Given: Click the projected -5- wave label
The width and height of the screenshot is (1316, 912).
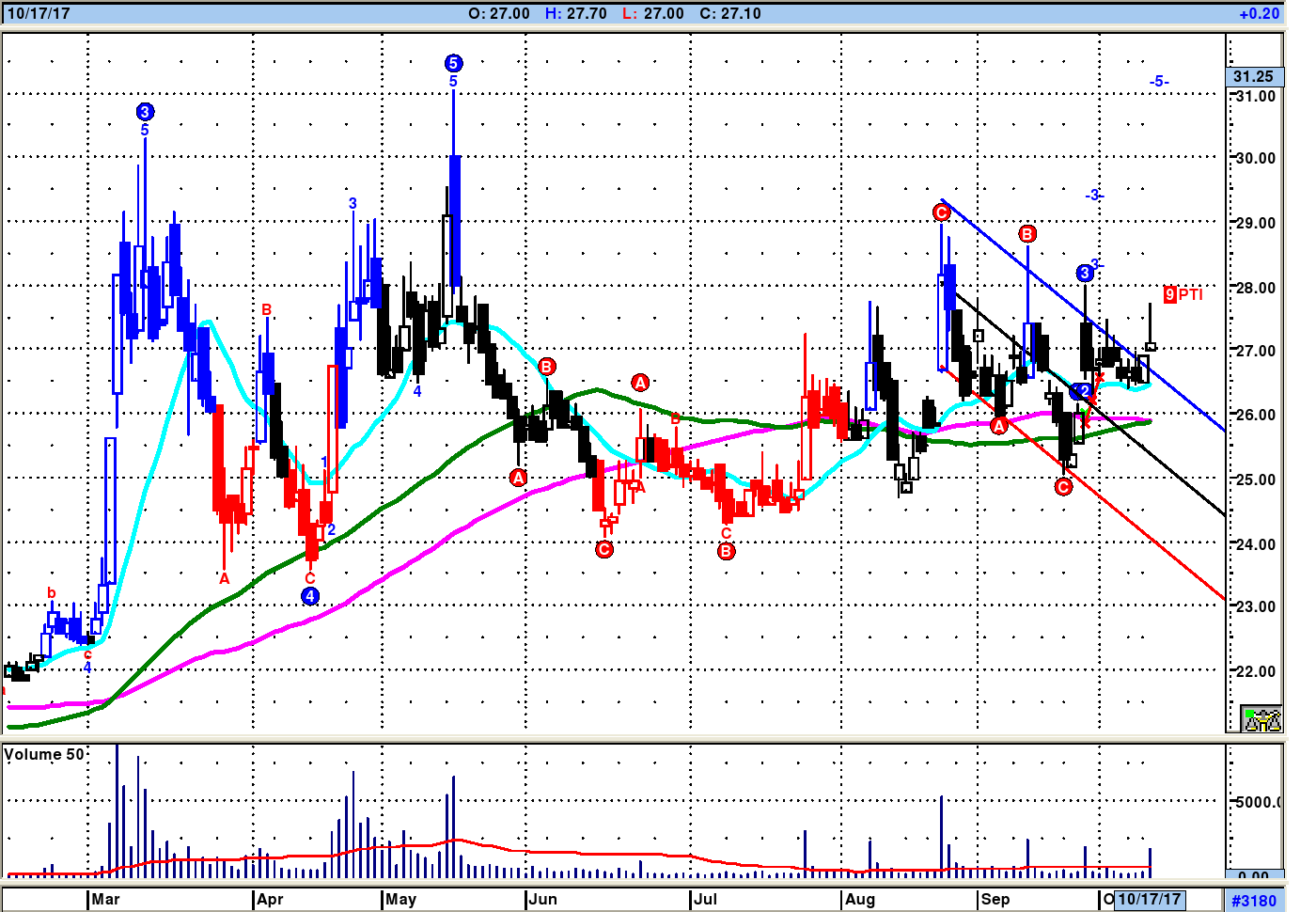Looking at the screenshot, I should (x=1159, y=82).
